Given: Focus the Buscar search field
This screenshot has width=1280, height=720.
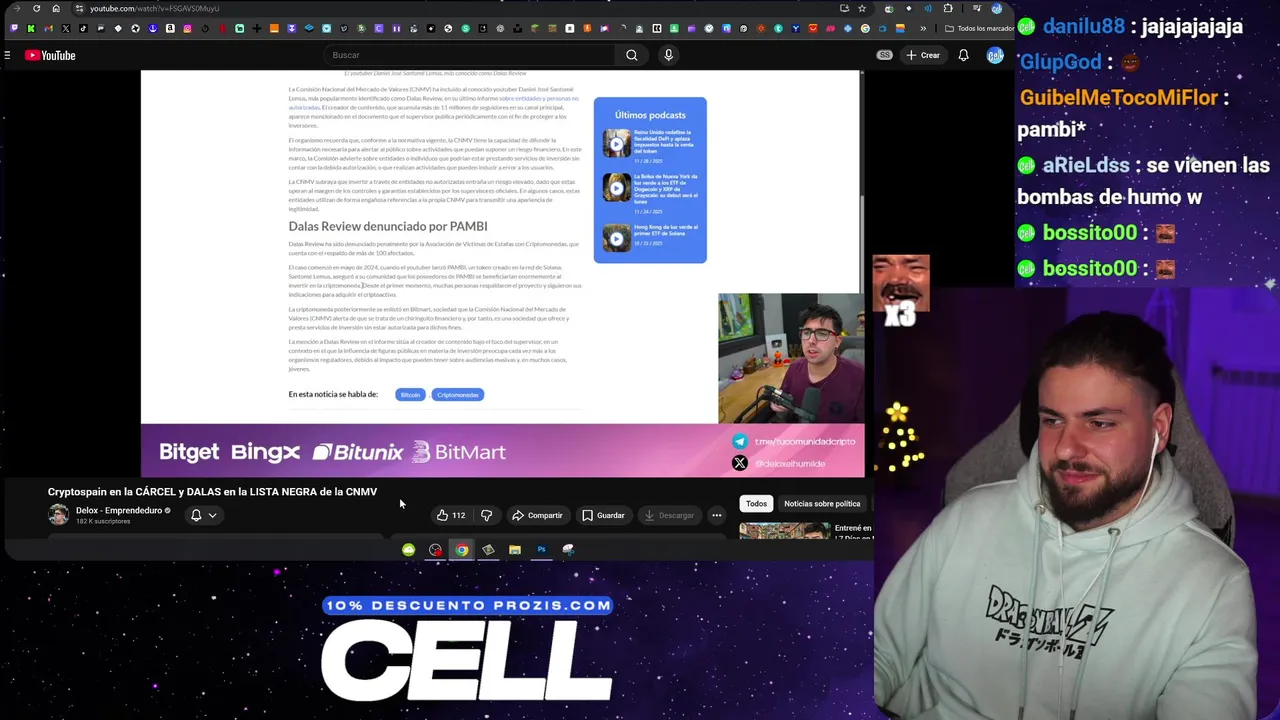Looking at the screenshot, I should [x=470, y=55].
